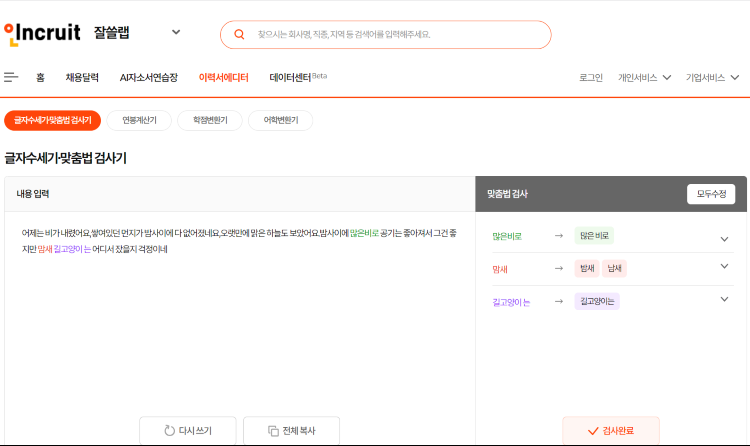This screenshot has width=750, height=446.
Task: Apply the 남새 suggestion
Action: [x=614, y=268]
